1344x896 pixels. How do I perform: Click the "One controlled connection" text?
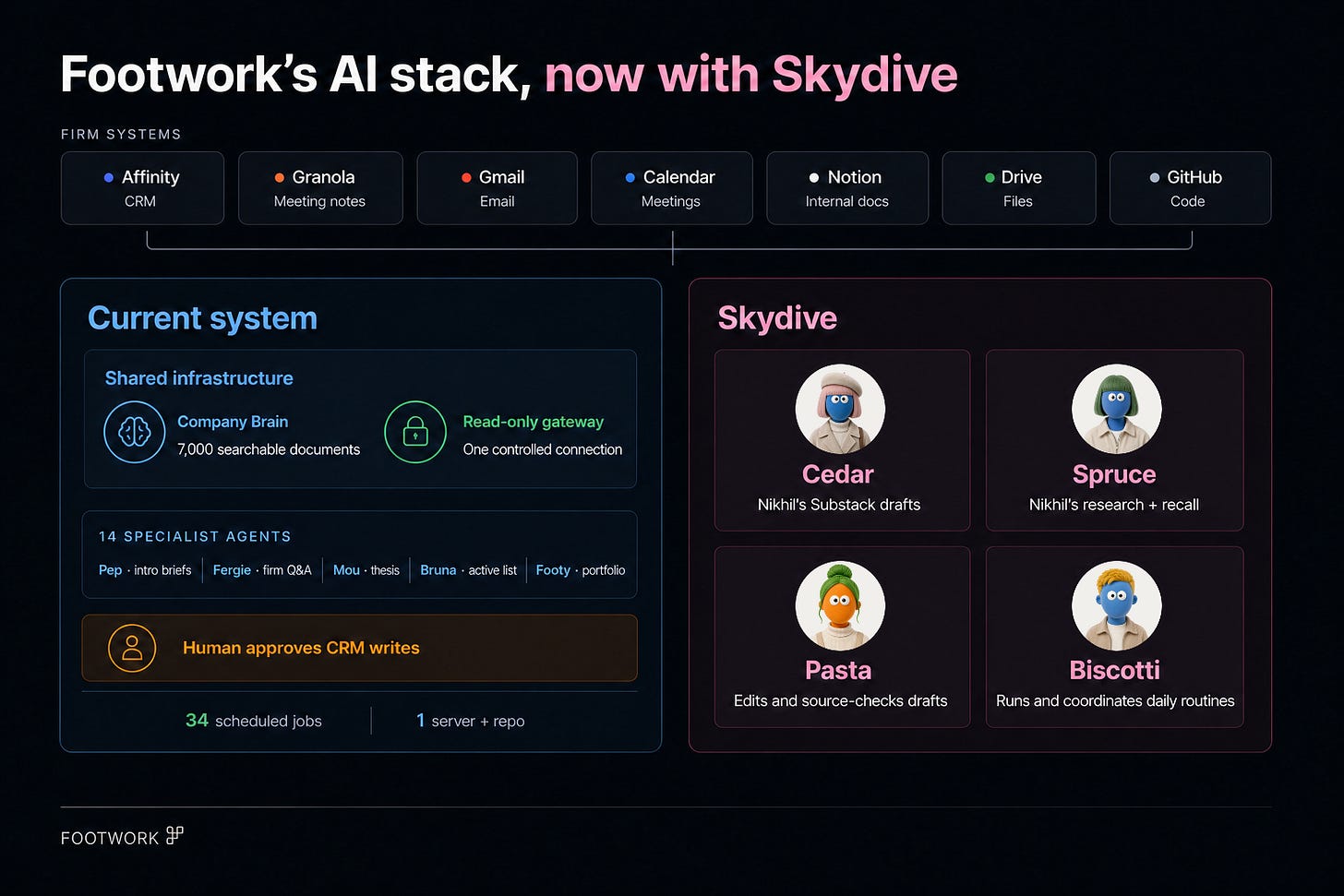tap(543, 449)
